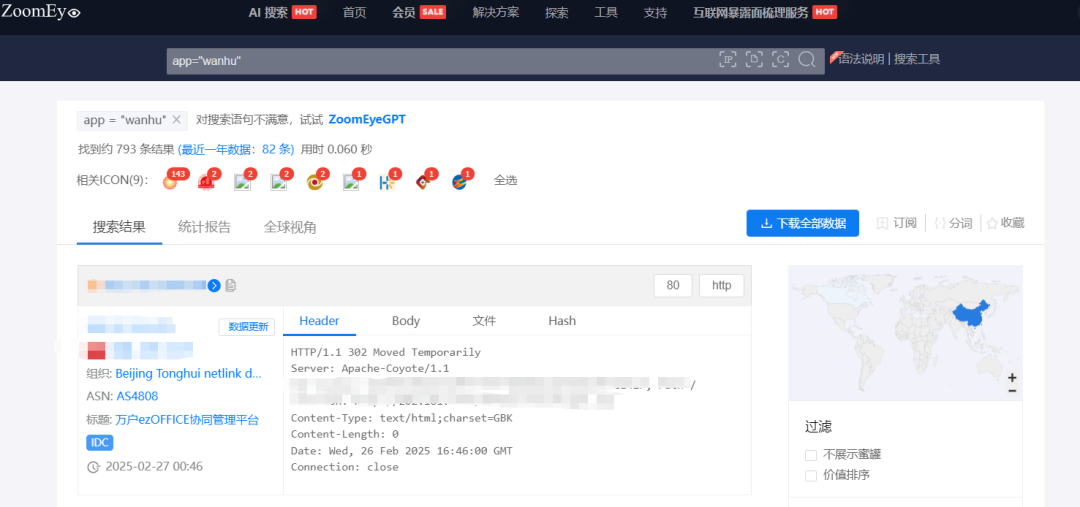Select the blue H-shaped related icon
Screen dimensions: 1080x507
(x=386, y=182)
